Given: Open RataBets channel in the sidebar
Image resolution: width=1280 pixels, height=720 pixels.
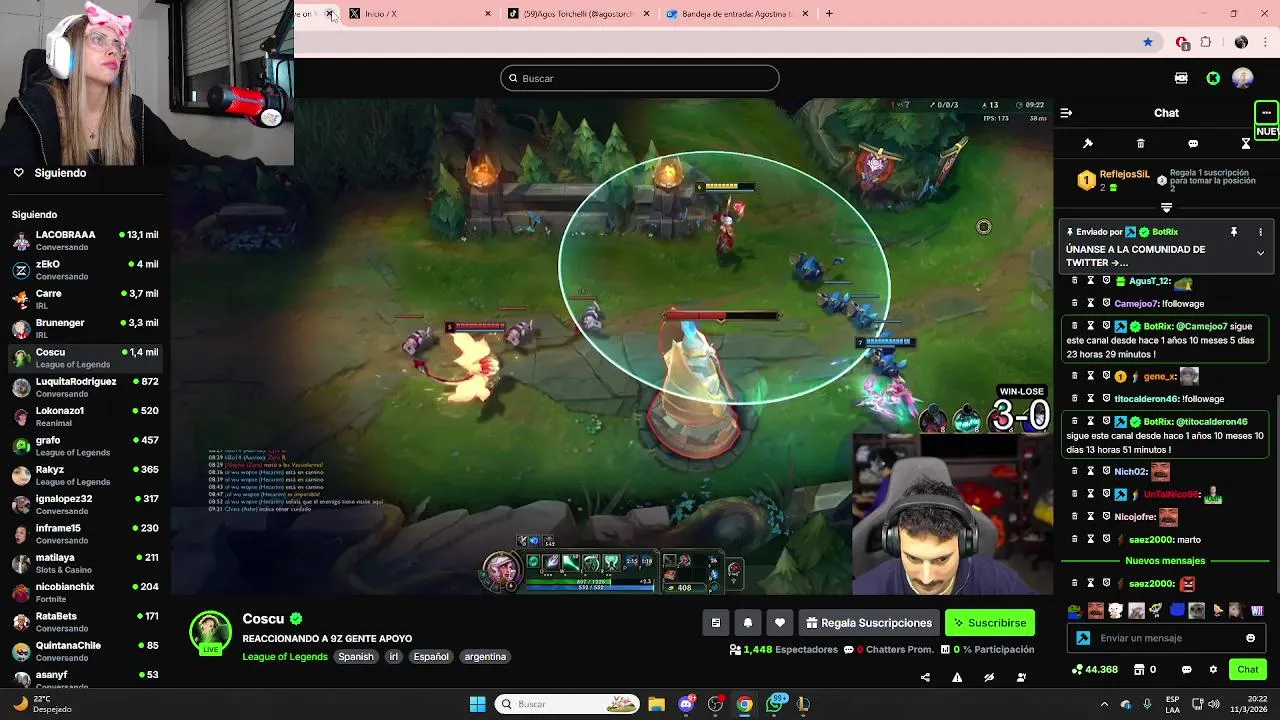Looking at the screenshot, I should pyautogui.click(x=85, y=622).
